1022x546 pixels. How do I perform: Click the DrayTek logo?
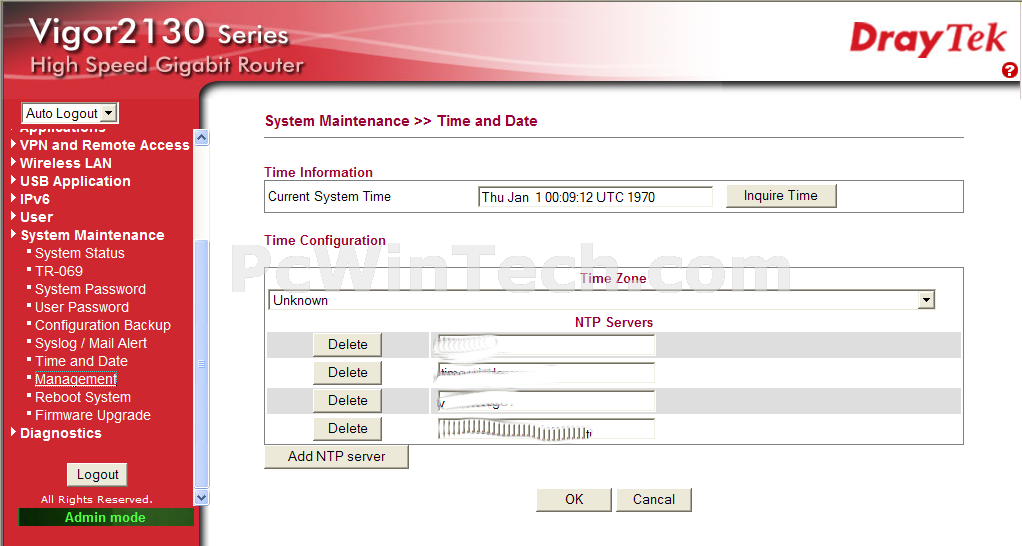928,39
